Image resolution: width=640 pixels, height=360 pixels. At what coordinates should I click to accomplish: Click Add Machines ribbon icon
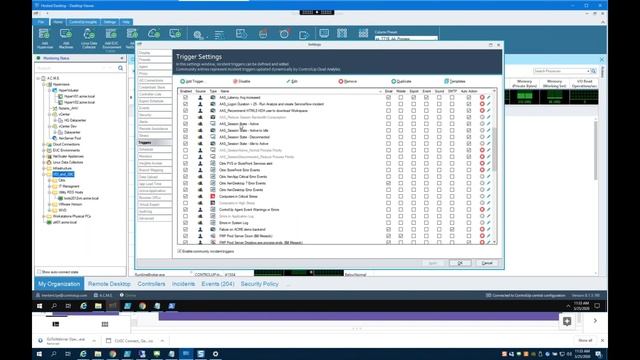click(x=66, y=38)
